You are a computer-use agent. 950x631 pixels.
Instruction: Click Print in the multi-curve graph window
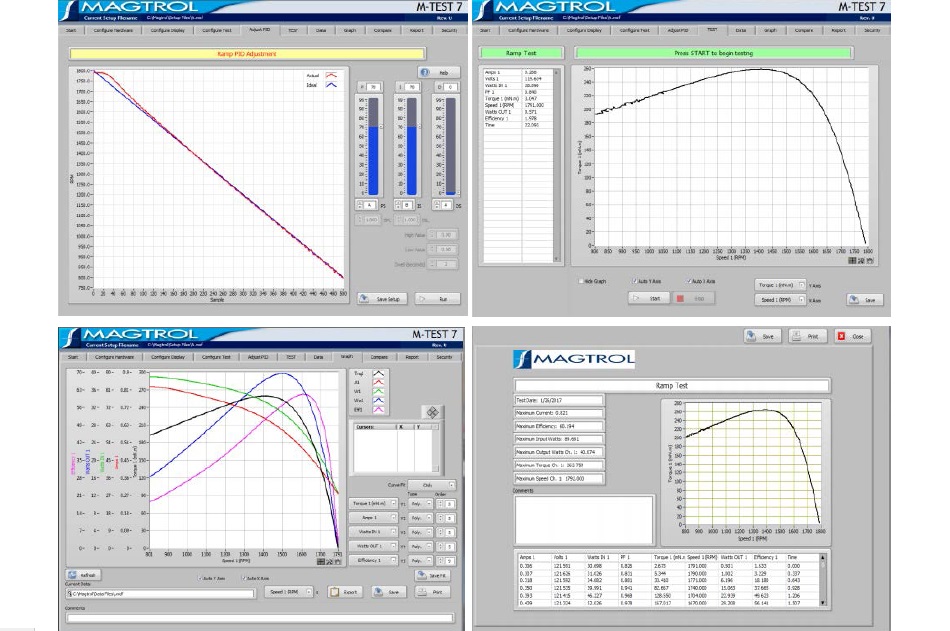(x=432, y=592)
